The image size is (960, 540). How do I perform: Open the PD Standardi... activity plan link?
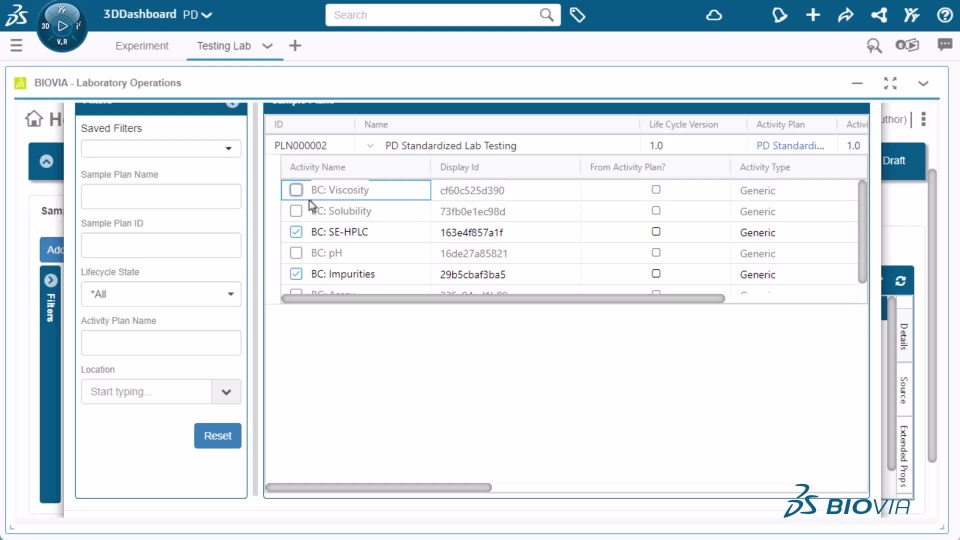790,146
